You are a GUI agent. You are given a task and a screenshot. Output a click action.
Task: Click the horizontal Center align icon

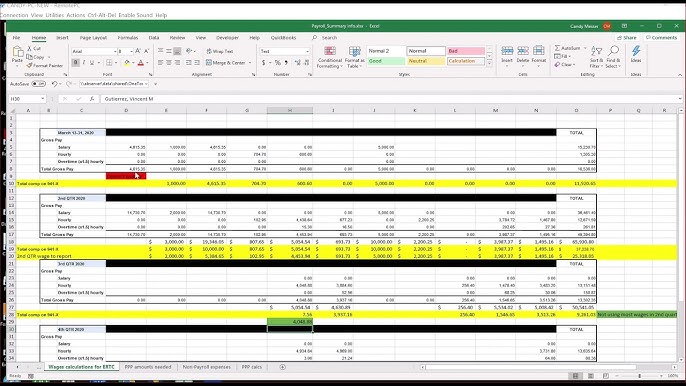point(169,63)
